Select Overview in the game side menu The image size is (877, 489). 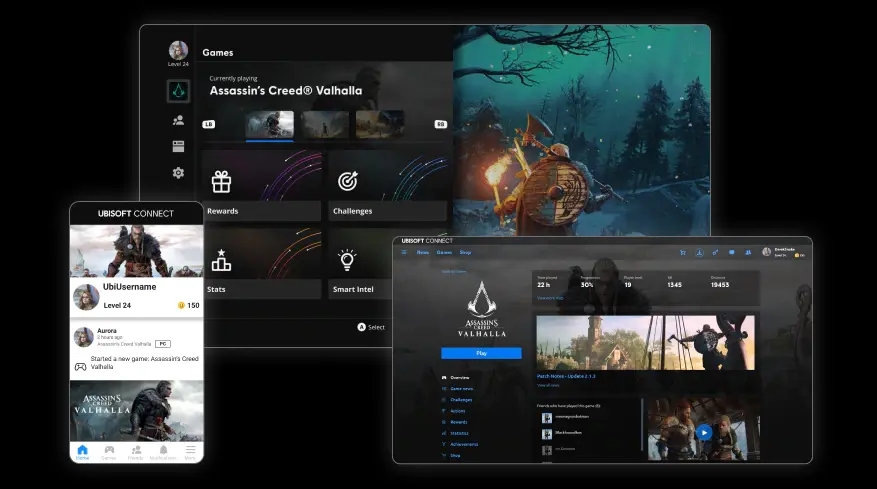tap(456, 378)
